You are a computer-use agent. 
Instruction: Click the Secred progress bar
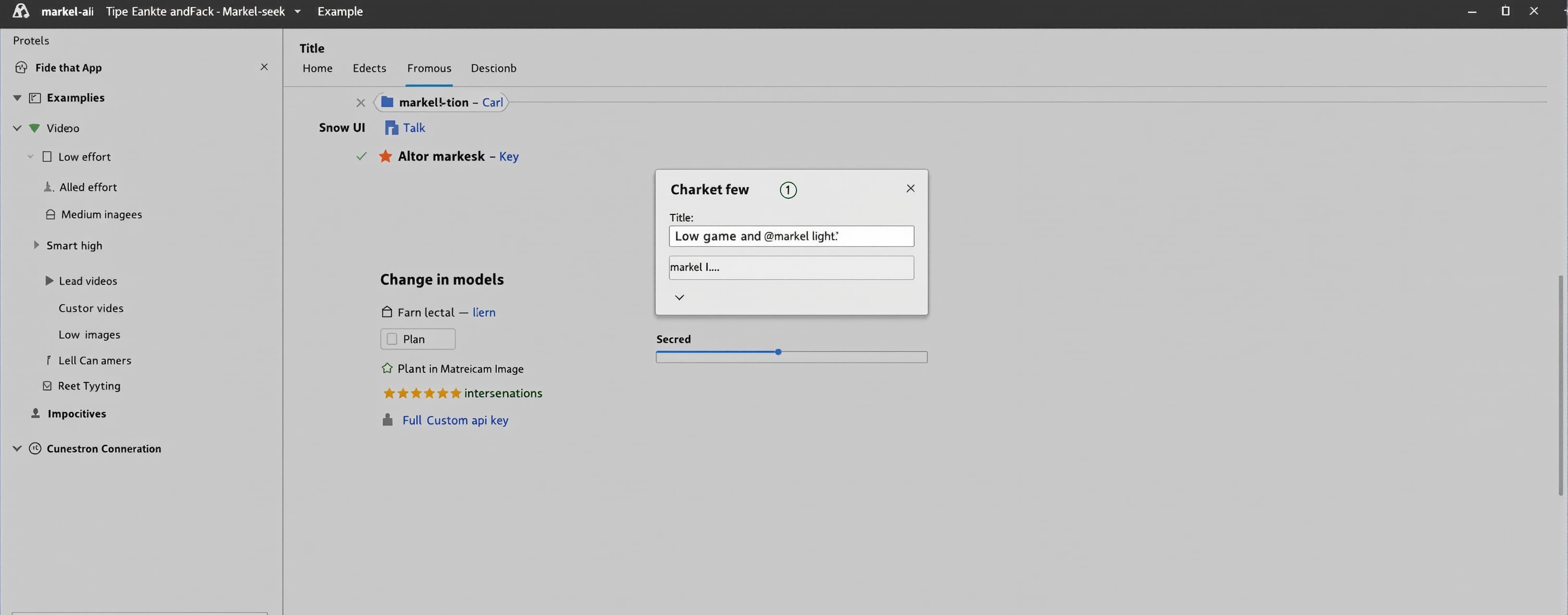point(791,357)
